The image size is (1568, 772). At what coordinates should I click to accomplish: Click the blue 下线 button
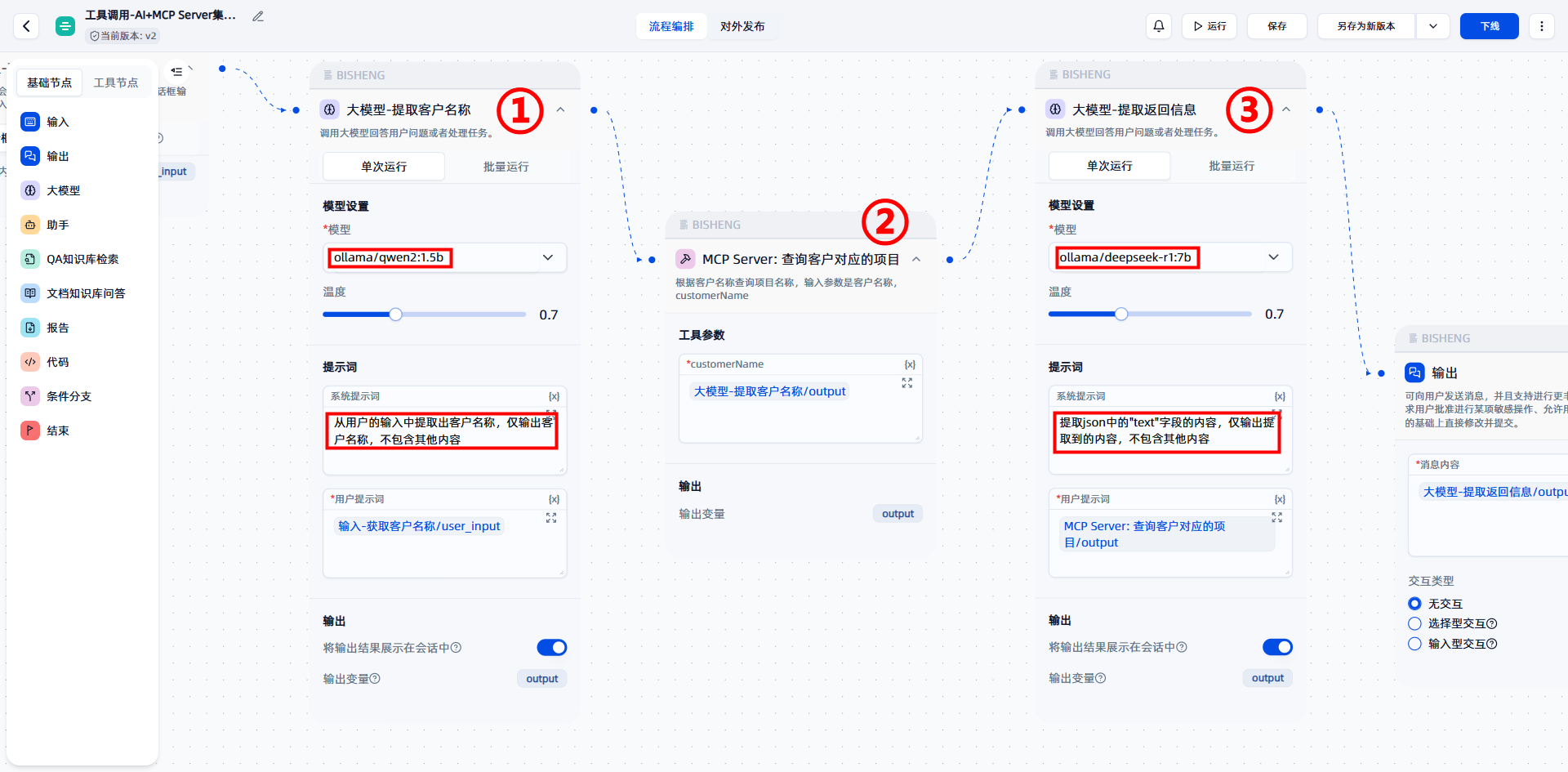(1489, 26)
